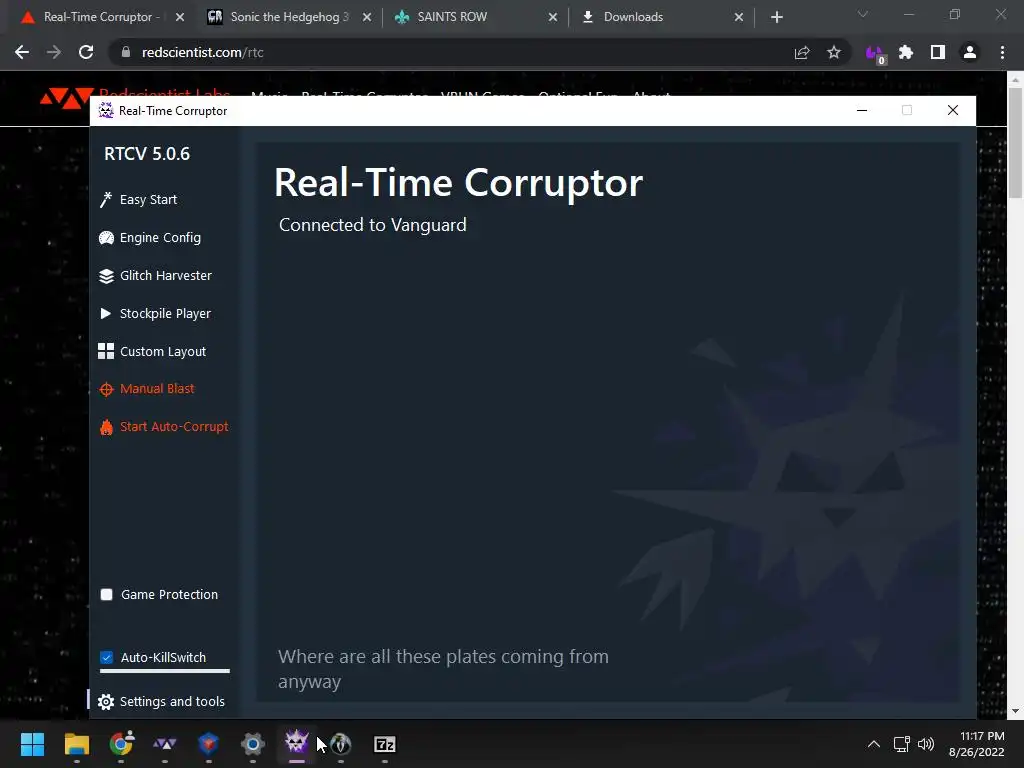Click the Easy Start wand icon

coord(106,200)
